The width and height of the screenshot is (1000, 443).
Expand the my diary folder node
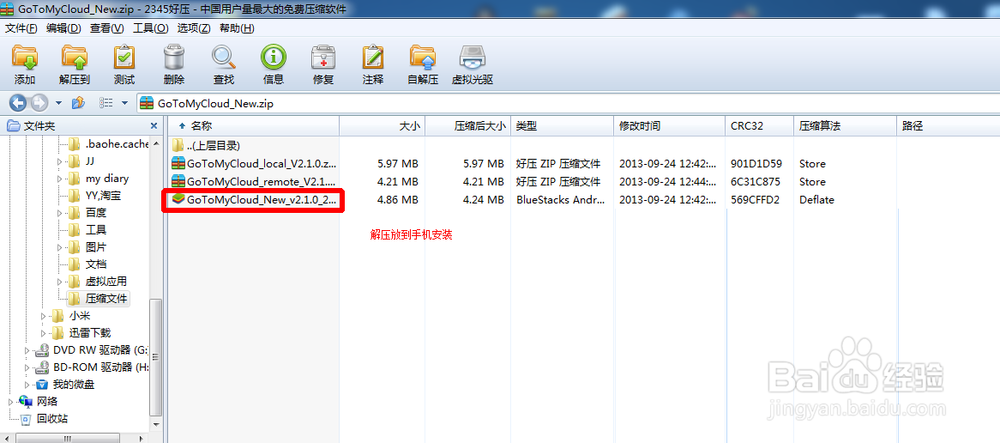pos(59,178)
